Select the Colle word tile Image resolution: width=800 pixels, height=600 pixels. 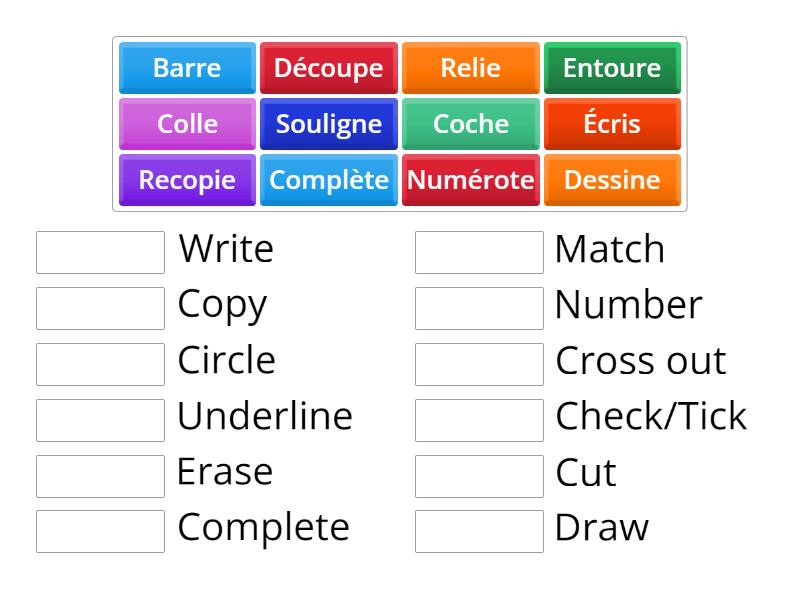point(186,124)
